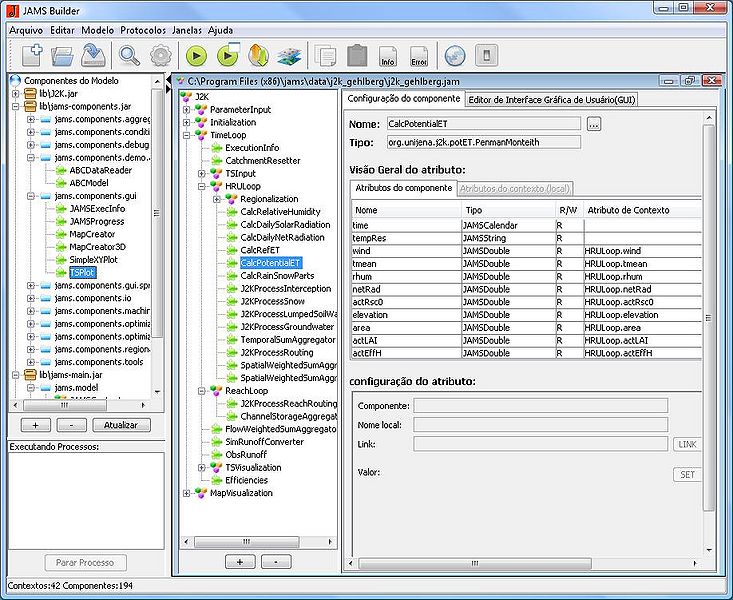Viewport: 733px width, 600px height.
Task: Open the Modelo menu
Action: point(98,30)
